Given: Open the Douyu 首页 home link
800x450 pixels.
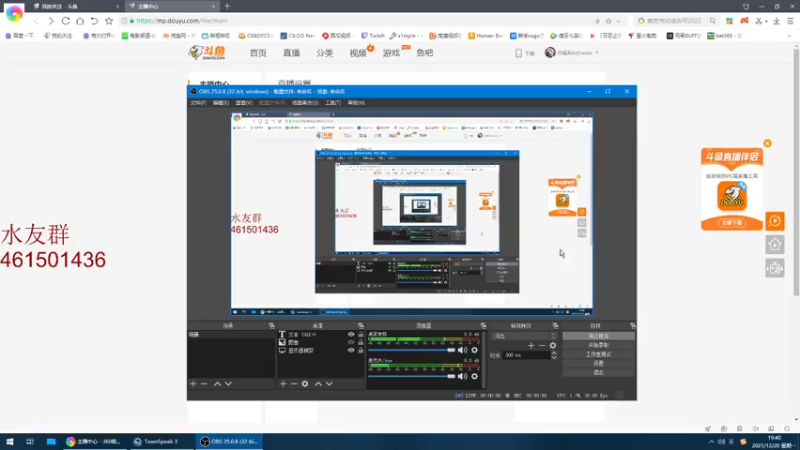Looking at the screenshot, I should [x=258, y=53].
